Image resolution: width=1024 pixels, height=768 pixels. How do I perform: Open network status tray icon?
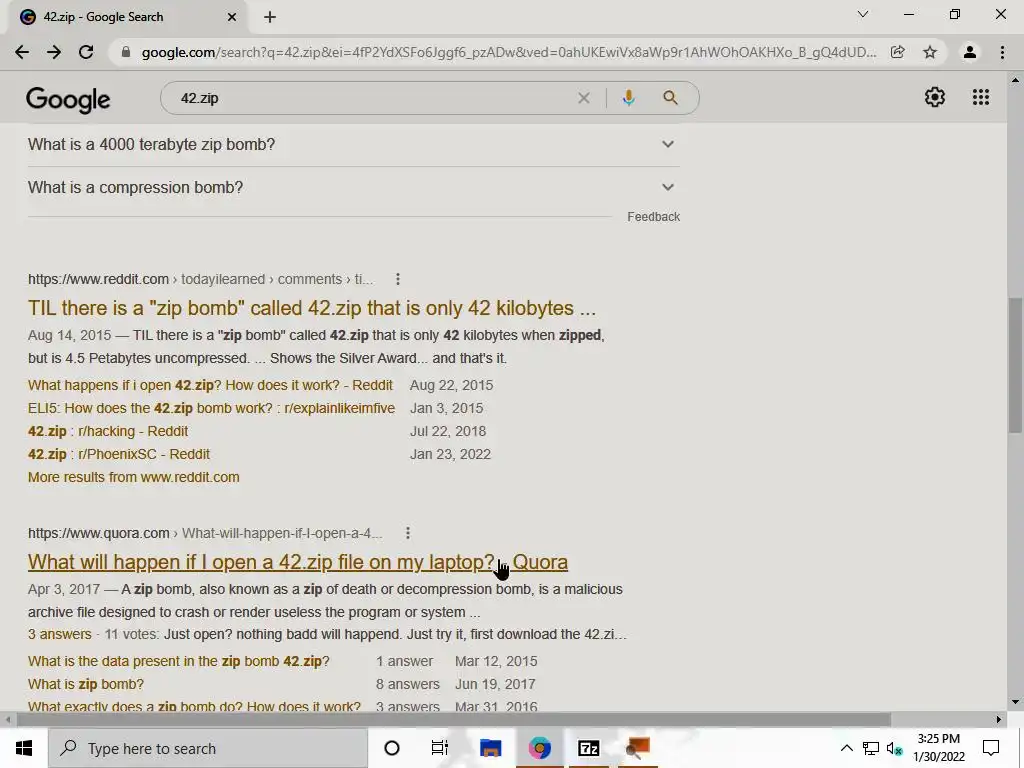pos(871,748)
